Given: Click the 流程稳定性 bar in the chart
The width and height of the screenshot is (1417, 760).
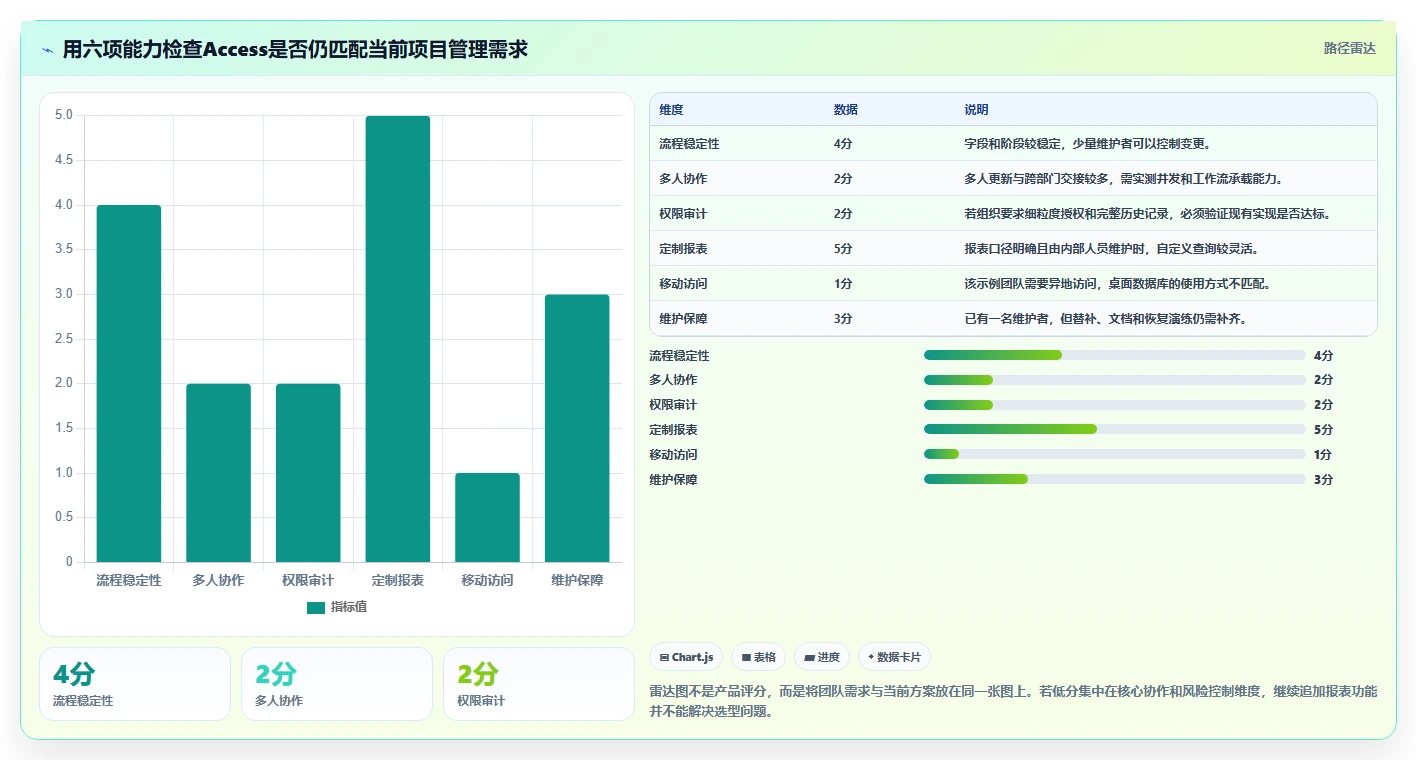Looking at the screenshot, I should click(129, 384).
